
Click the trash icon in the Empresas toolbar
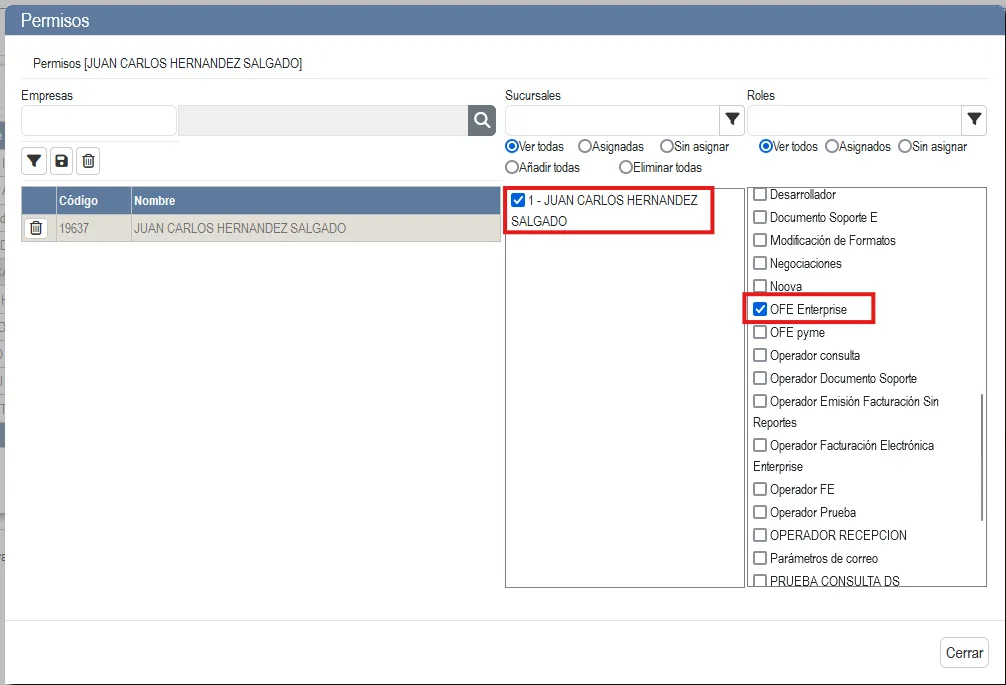(88, 160)
